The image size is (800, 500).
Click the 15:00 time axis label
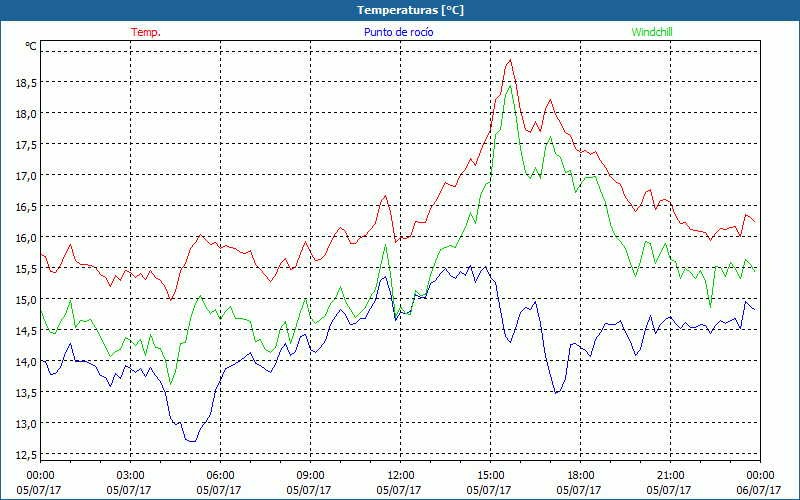tap(491, 475)
